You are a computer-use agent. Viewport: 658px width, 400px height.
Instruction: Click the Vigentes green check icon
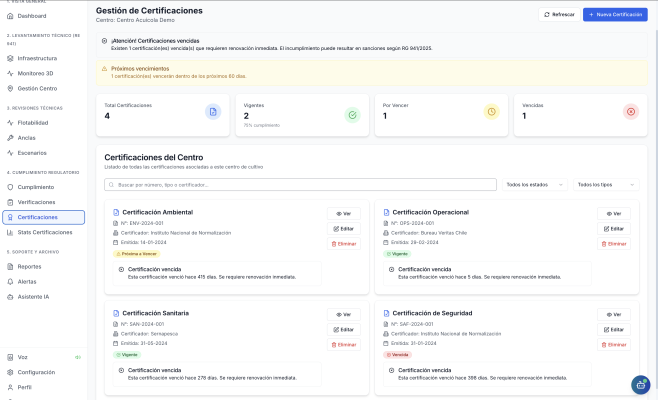(x=352, y=115)
